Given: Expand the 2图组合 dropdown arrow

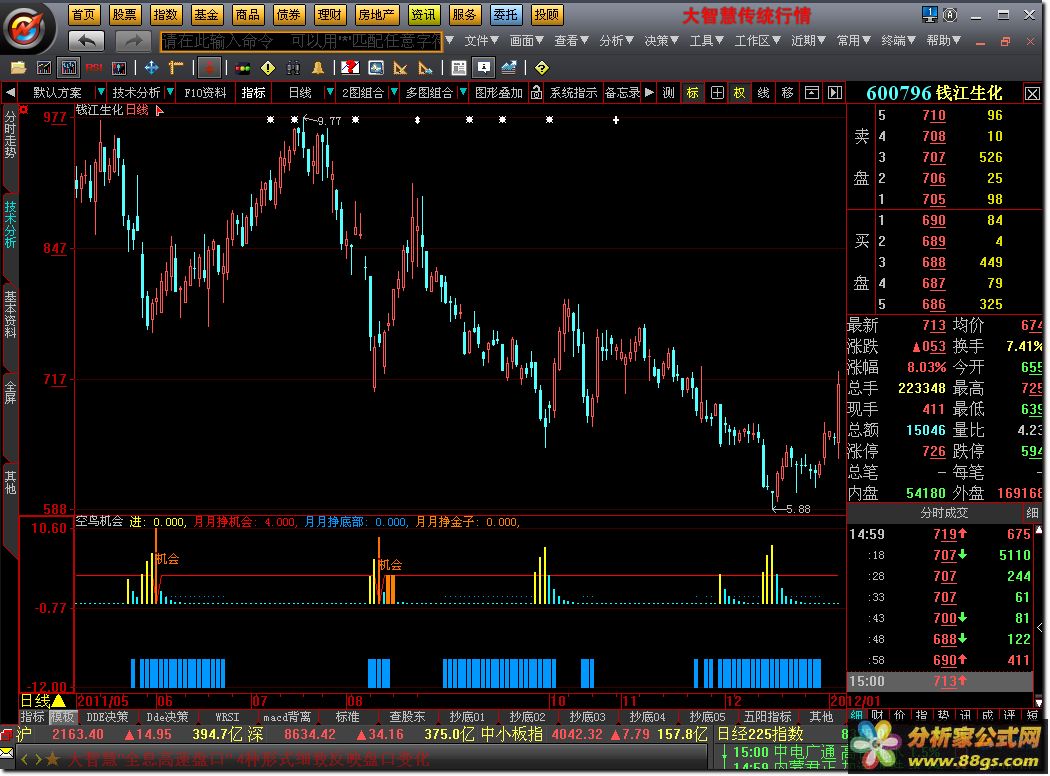Looking at the screenshot, I should point(394,92).
